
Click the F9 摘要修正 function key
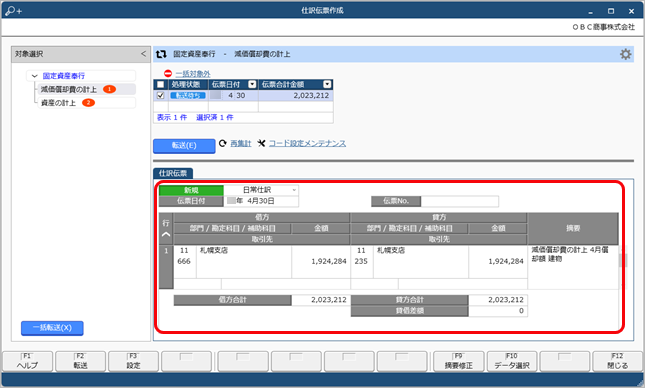pos(459,361)
